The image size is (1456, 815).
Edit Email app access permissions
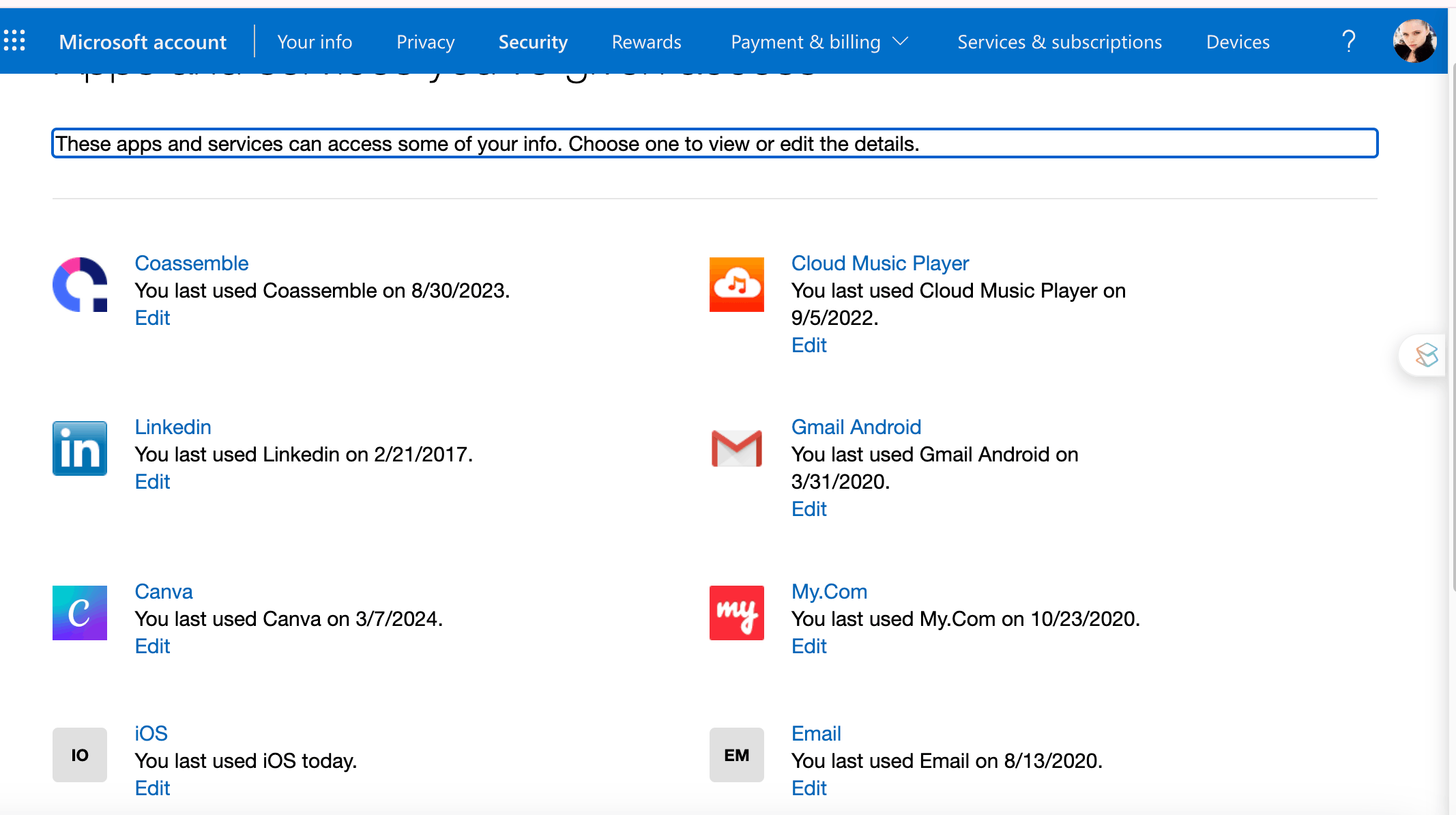[x=809, y=788]
